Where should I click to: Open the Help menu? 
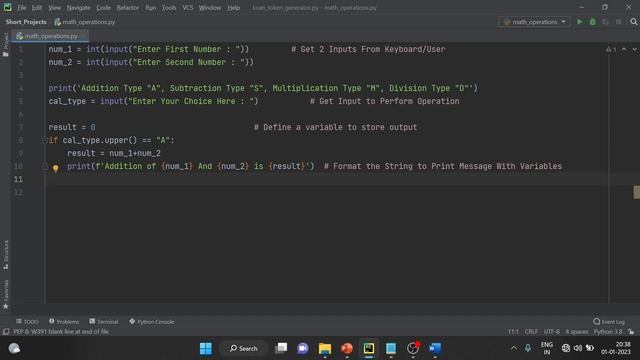pyautogui.click(x=233, y=7)
